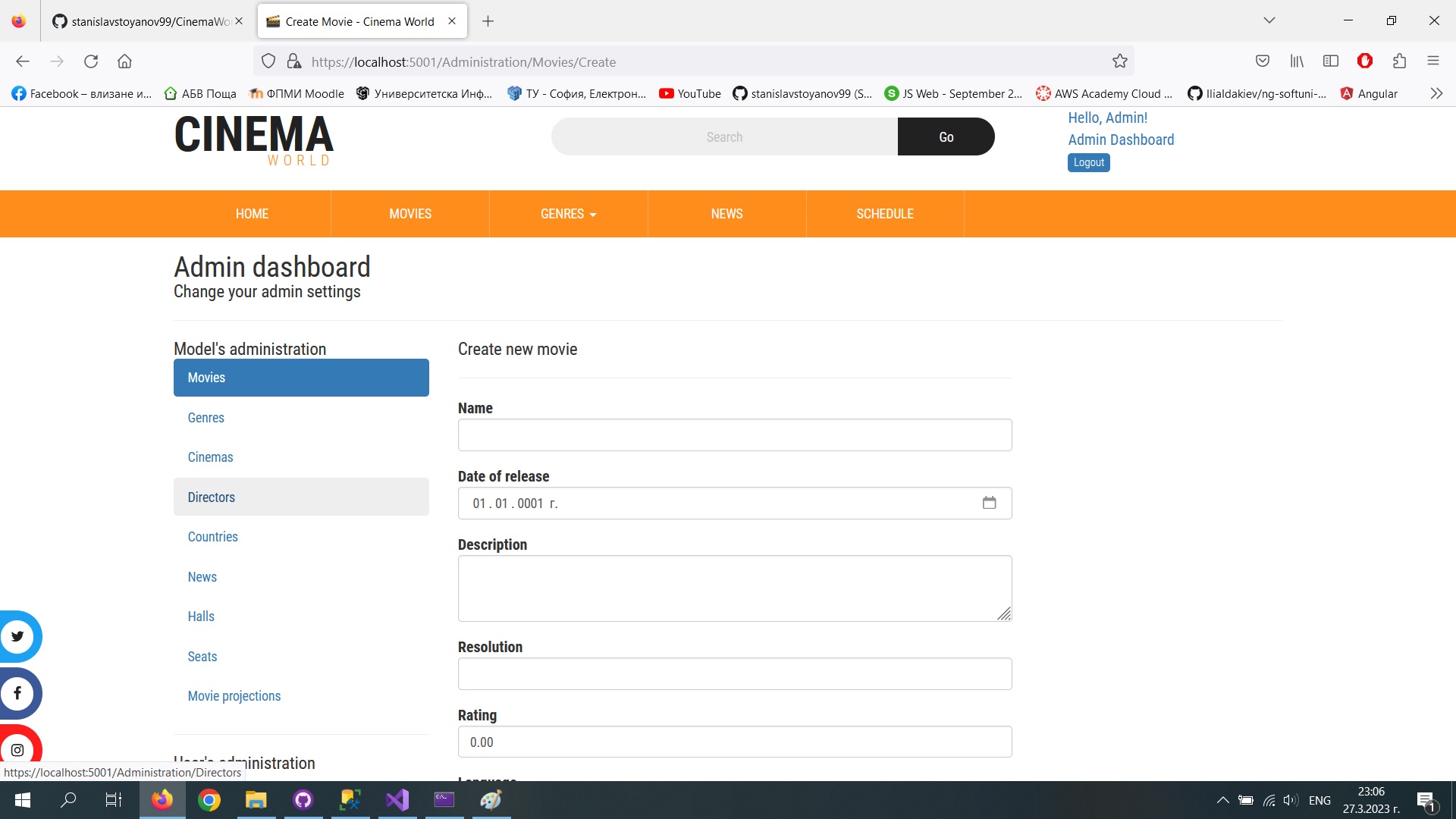Focus the Date of release field
The image size is (1456, 819).
pos(735,504)
